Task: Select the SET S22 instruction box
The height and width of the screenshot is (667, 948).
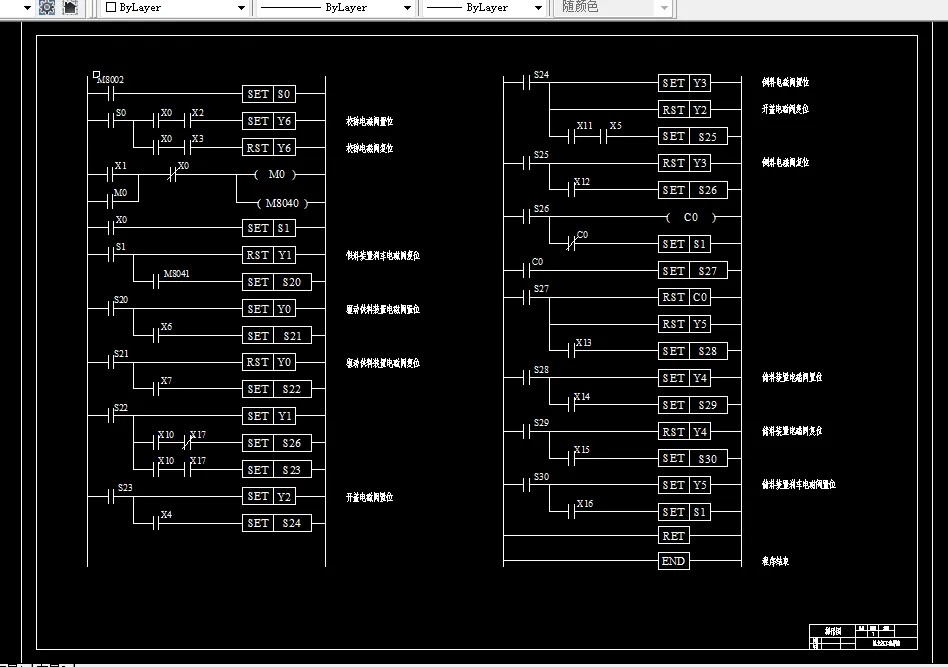Action: (277, 389)
